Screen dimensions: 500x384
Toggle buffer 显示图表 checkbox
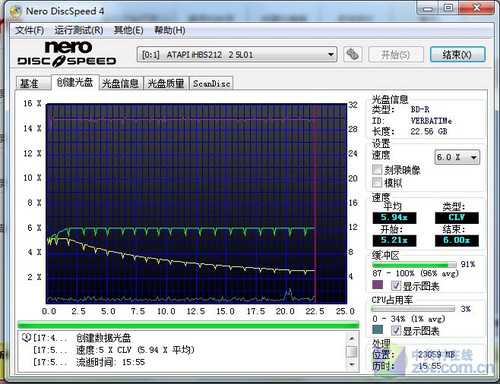tap(396, 285)
